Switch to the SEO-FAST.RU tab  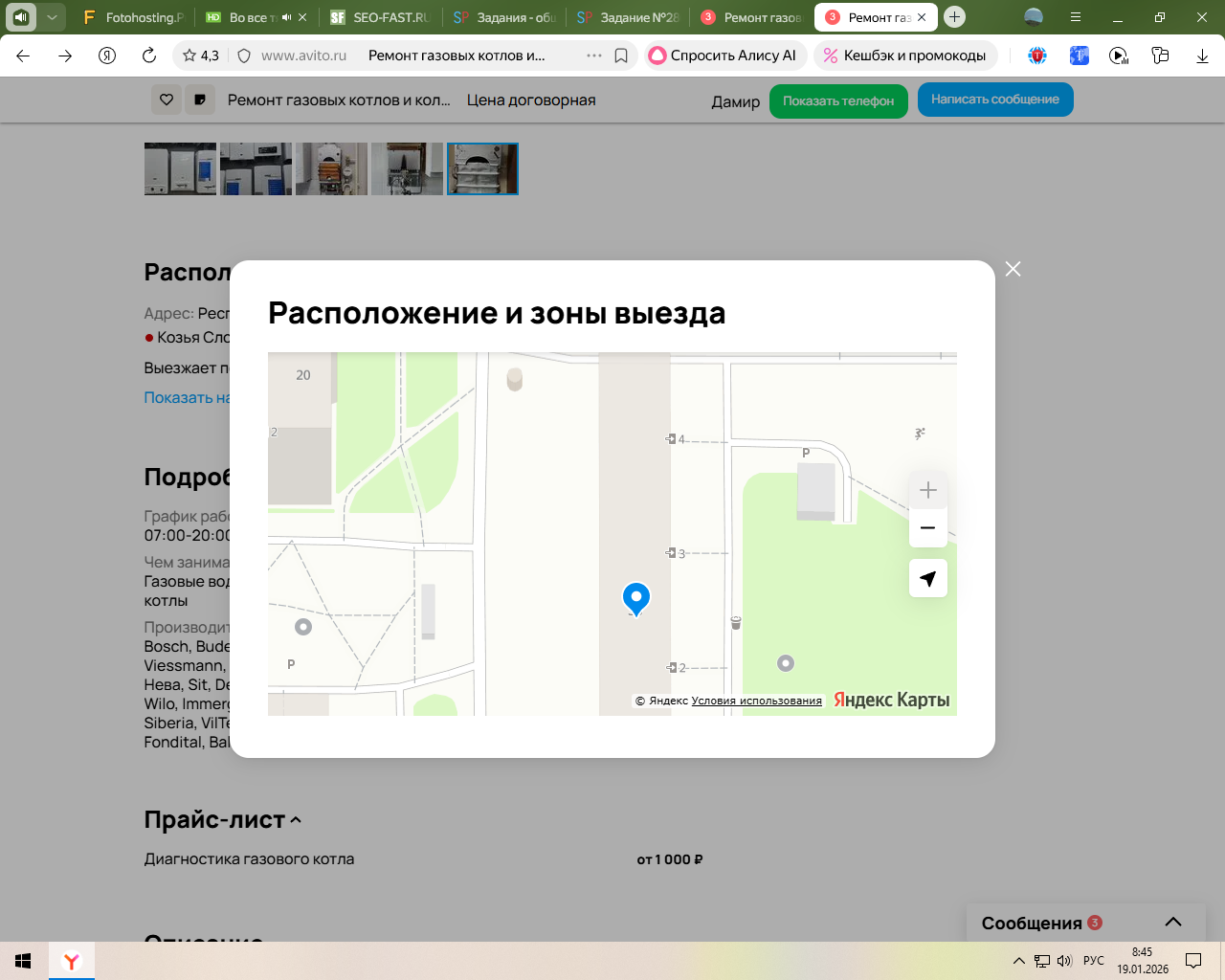(383, 17)
